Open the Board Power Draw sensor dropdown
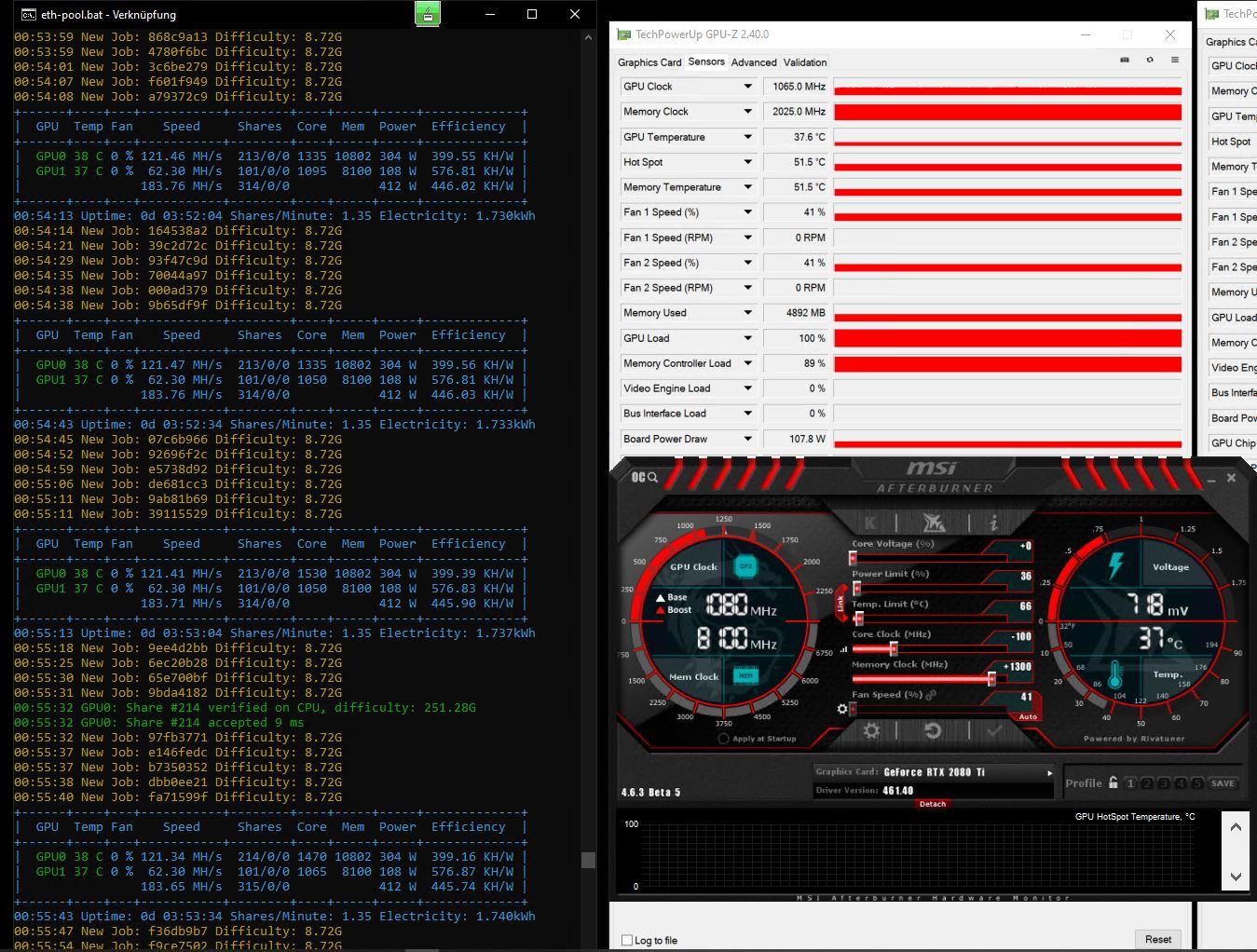Viewport: 1257px width, 952px height. tap(747, 439)
